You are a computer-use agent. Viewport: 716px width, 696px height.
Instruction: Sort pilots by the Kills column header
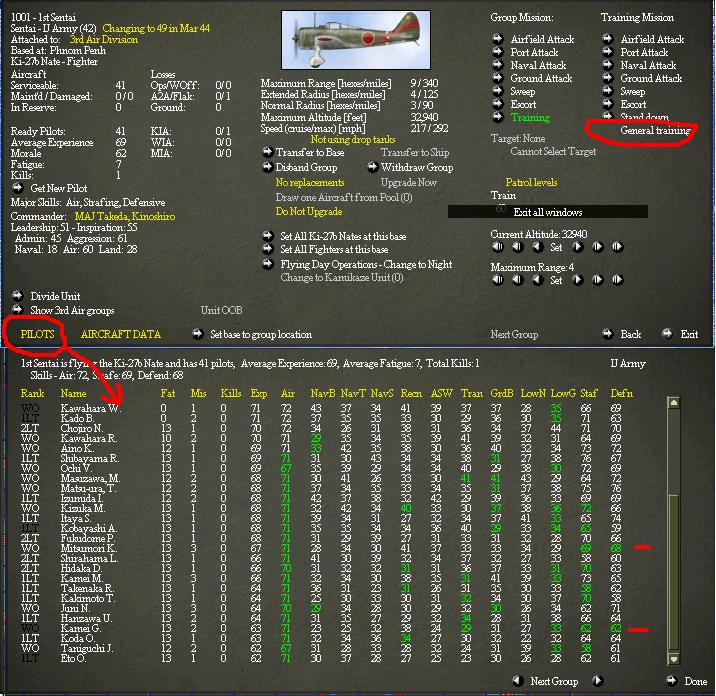tap(231, 393)
